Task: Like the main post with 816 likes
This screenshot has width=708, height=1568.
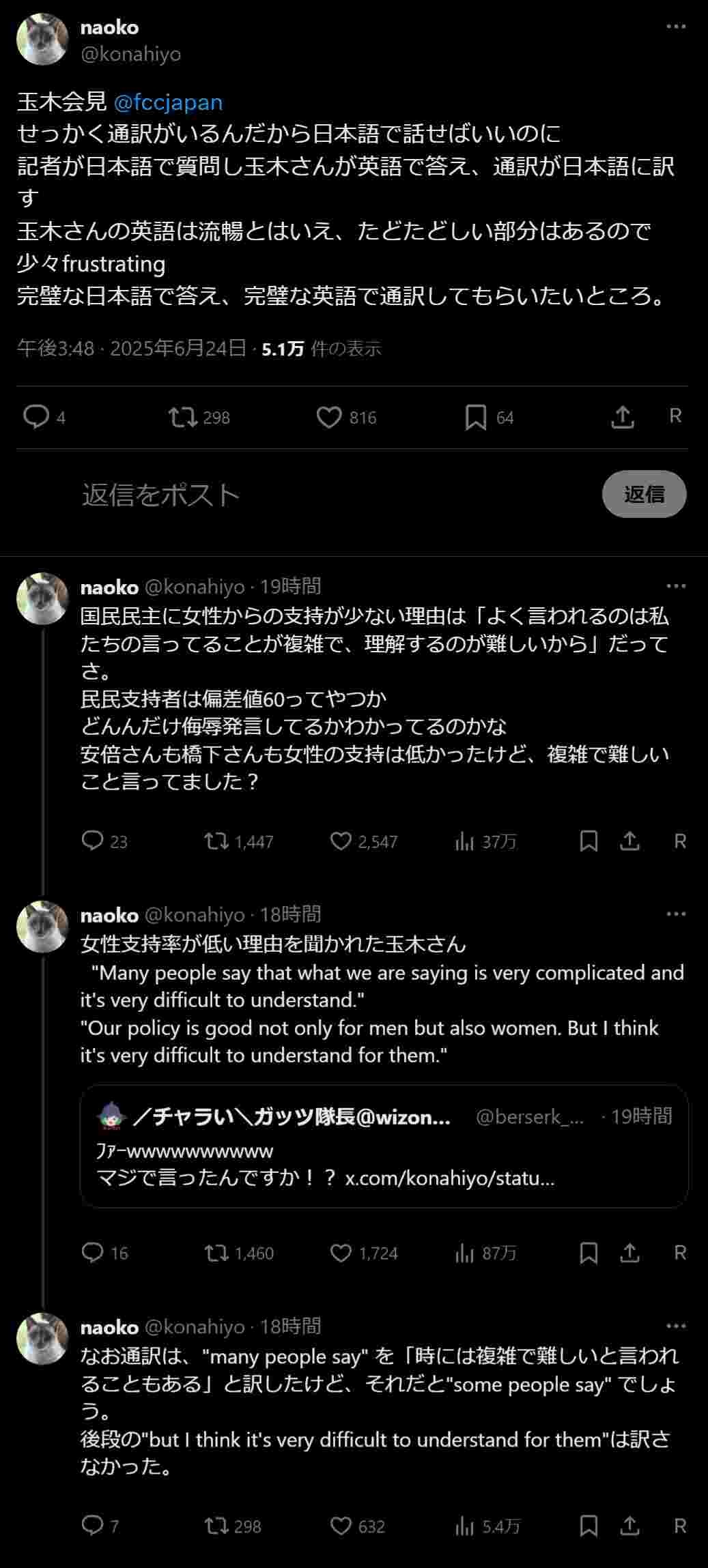Action: (329, 417)
